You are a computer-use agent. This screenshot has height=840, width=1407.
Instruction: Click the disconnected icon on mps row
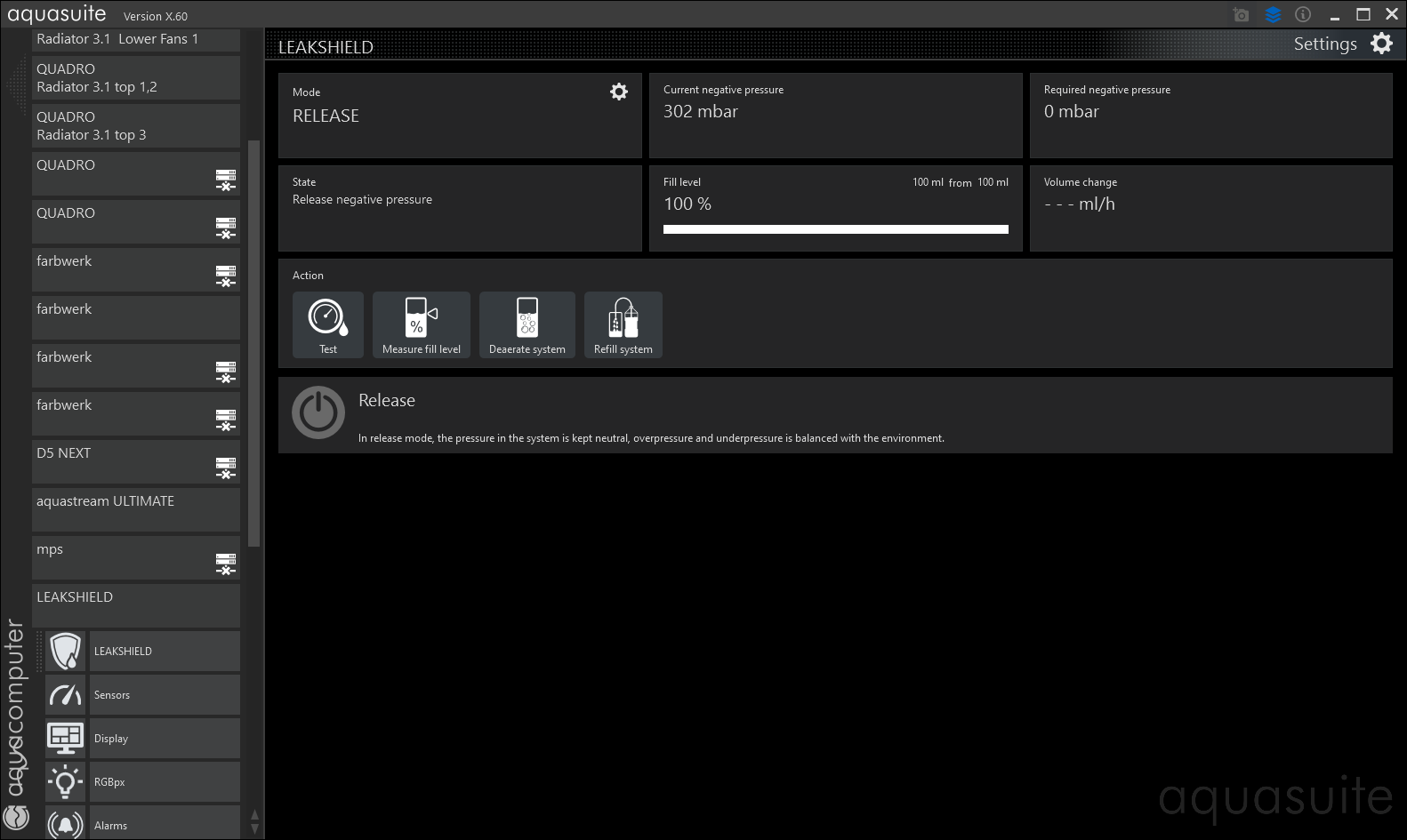coord(226,564)
